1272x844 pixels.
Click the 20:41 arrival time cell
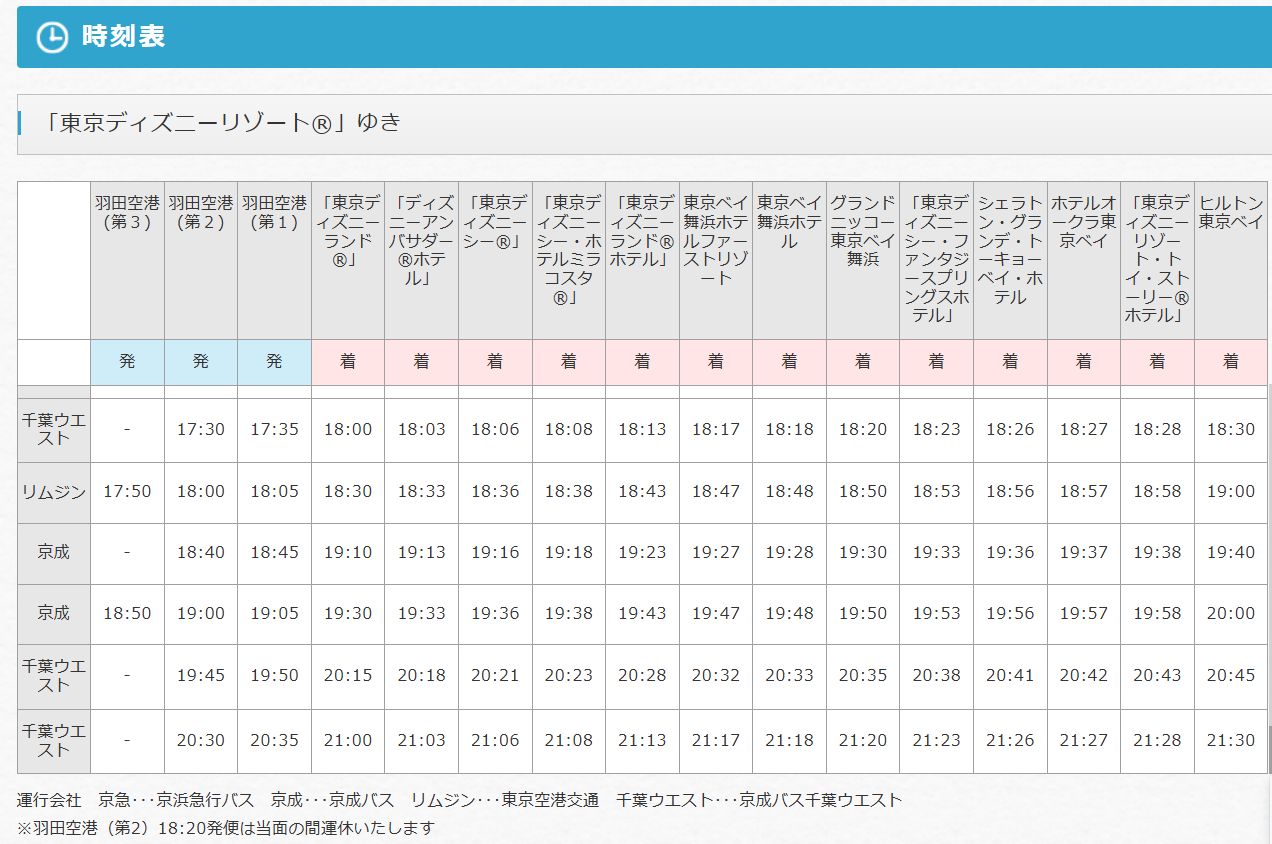pyautogui.click(x=1010, y=676)
